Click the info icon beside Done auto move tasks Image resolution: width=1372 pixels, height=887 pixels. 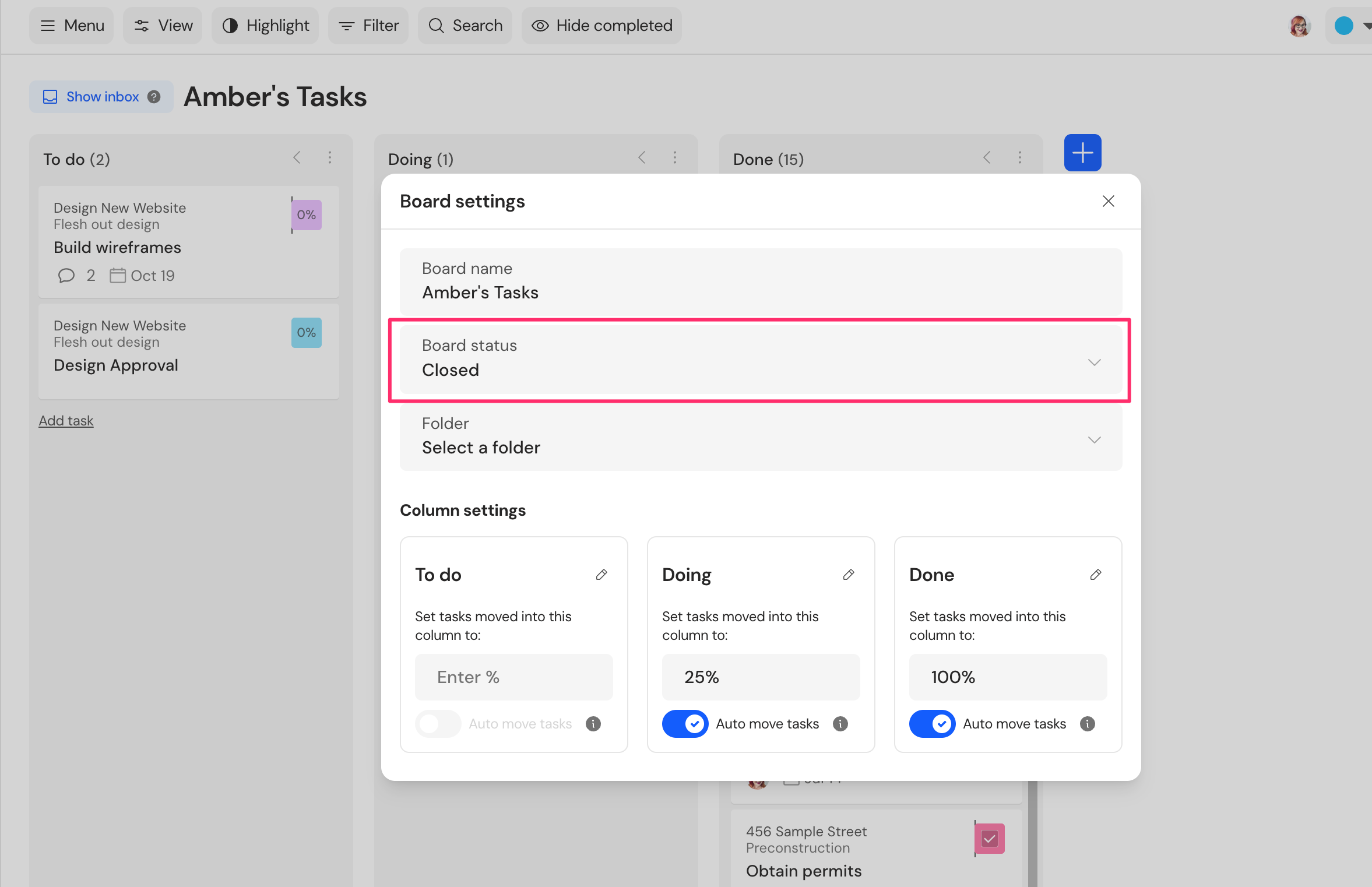(1088, 723)
